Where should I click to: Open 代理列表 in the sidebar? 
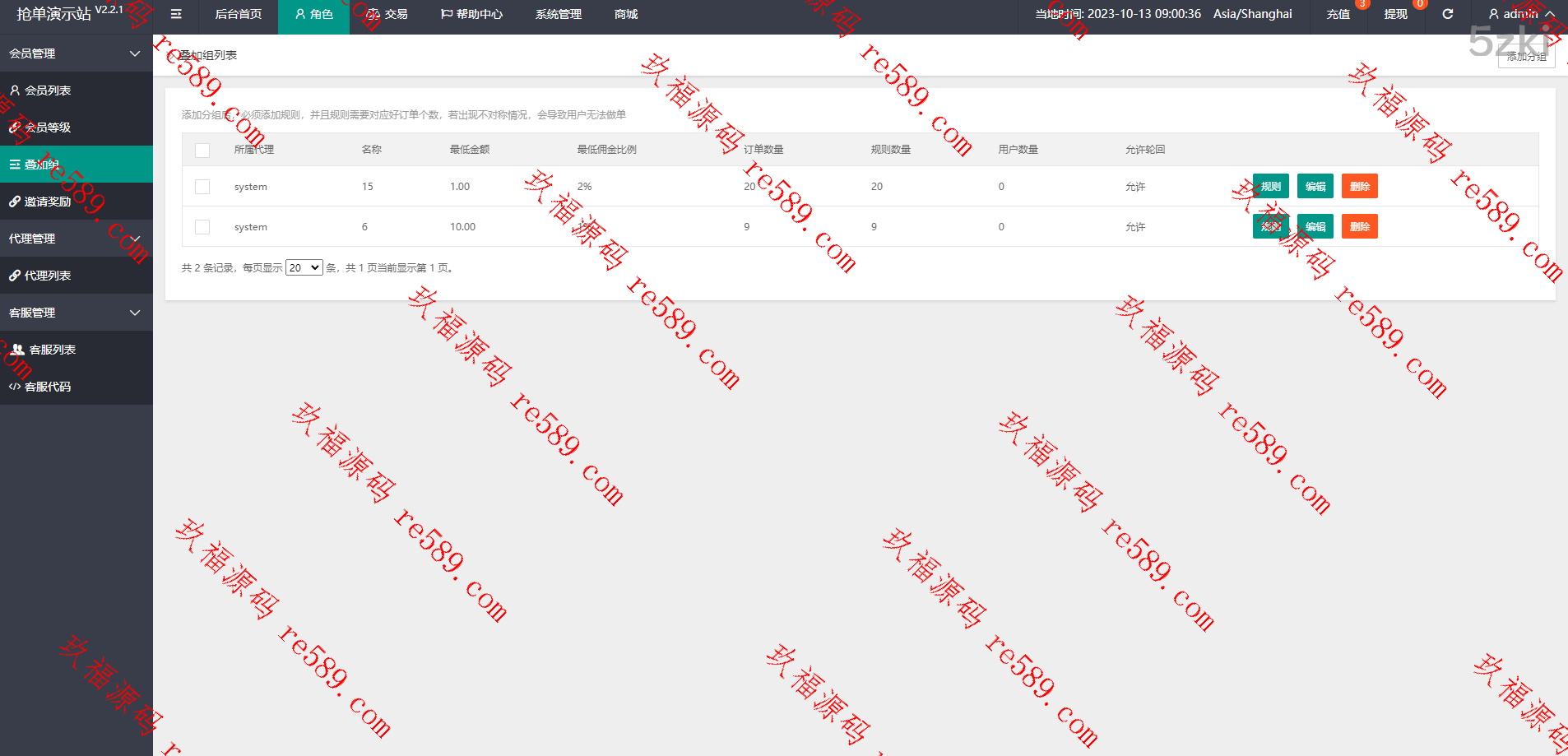pos(48,276)
